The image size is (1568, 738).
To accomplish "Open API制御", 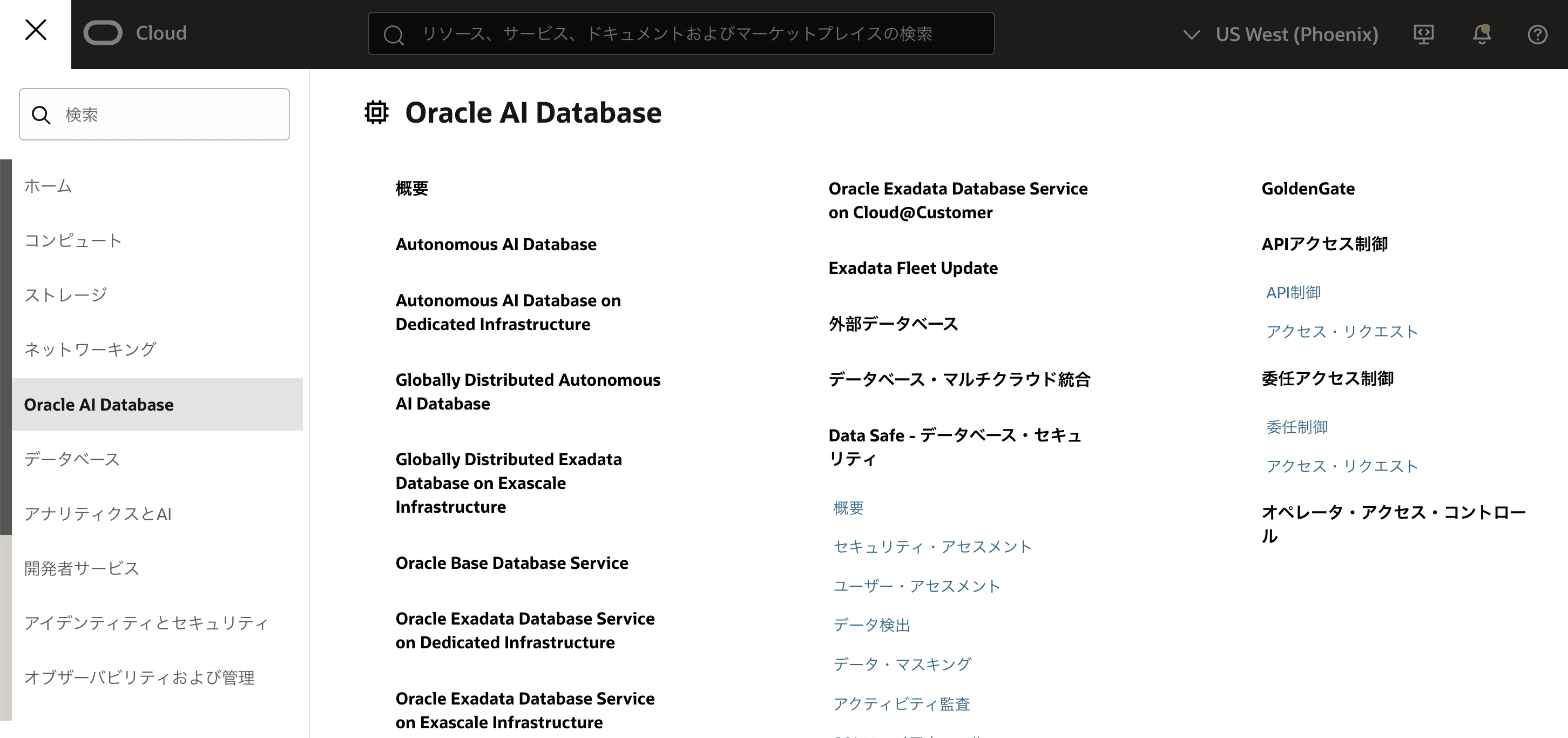I will (1294, 293).
